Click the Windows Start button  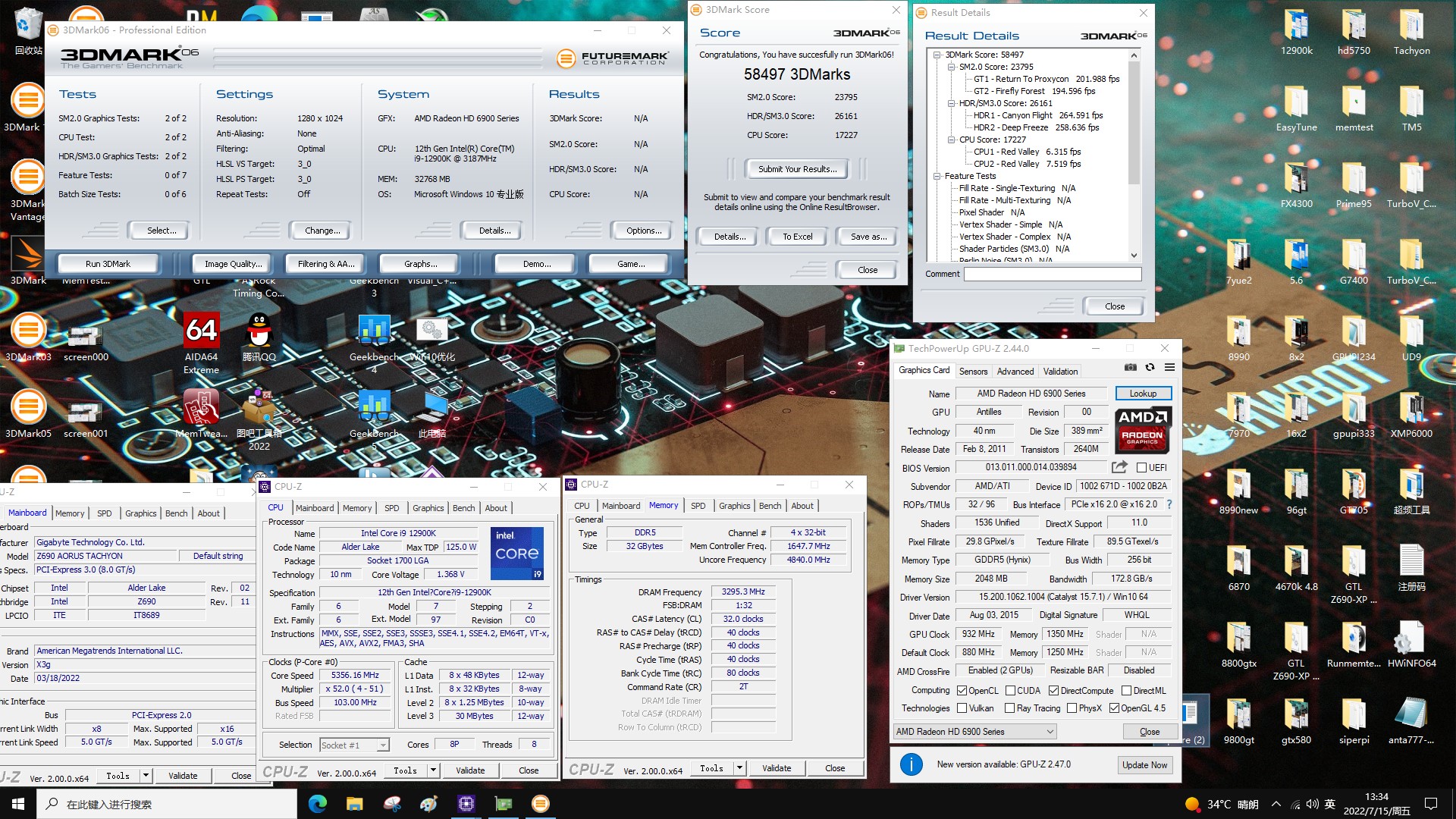tap(18, 803)
